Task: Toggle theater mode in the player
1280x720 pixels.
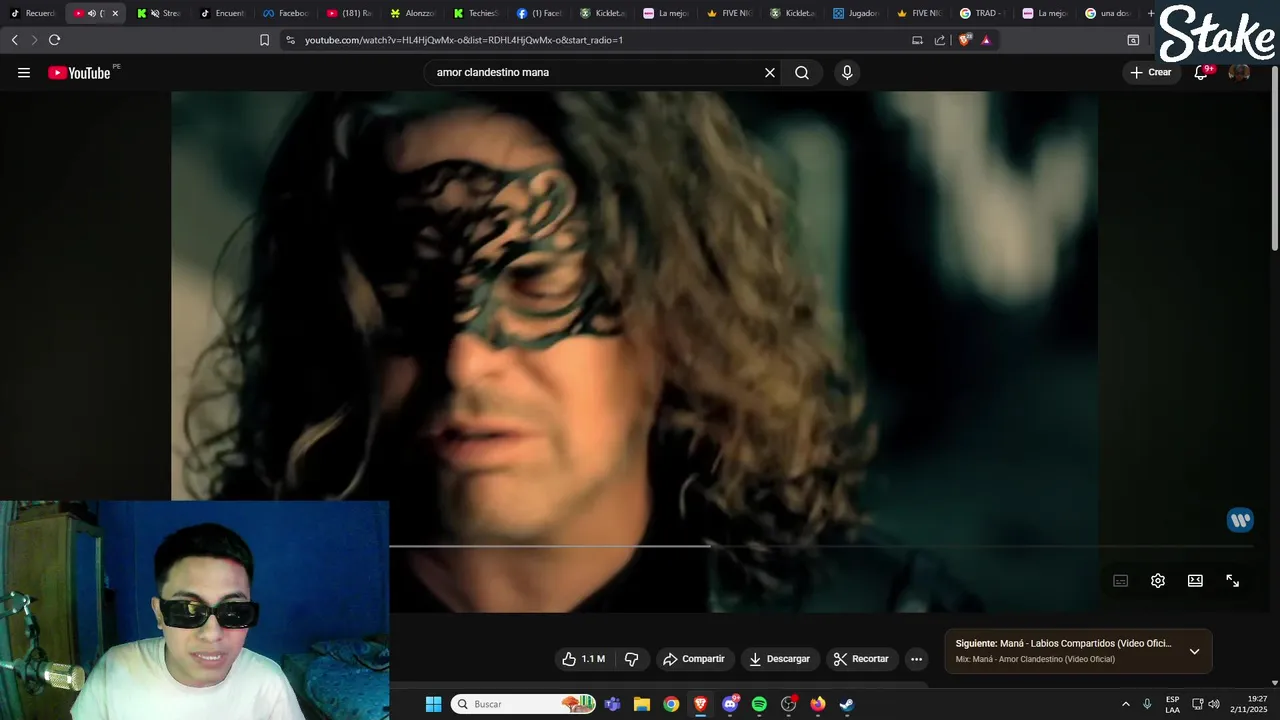Action: [x=1195, y=581]
